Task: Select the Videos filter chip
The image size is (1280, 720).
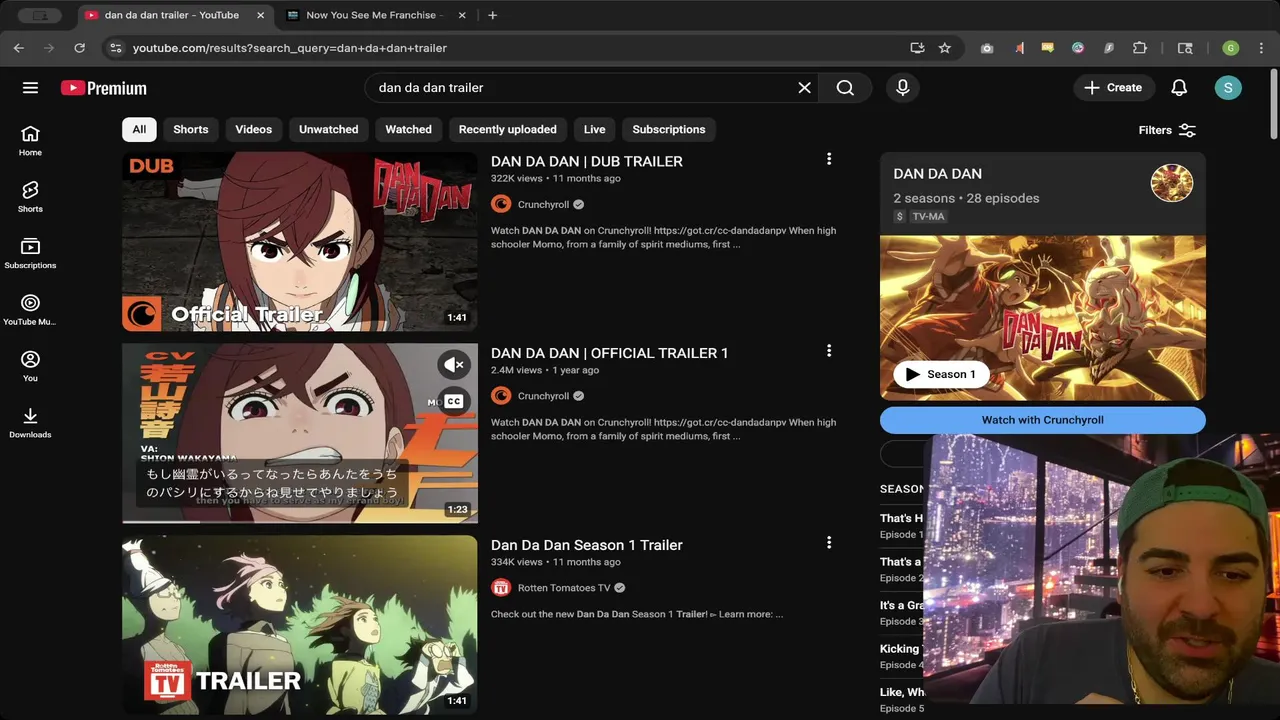Action: click(x=253, y=129)
